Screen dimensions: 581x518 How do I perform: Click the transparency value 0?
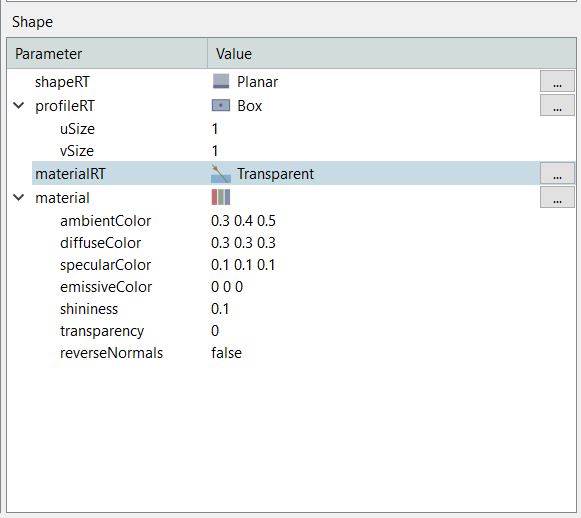(x=215, y=331)
